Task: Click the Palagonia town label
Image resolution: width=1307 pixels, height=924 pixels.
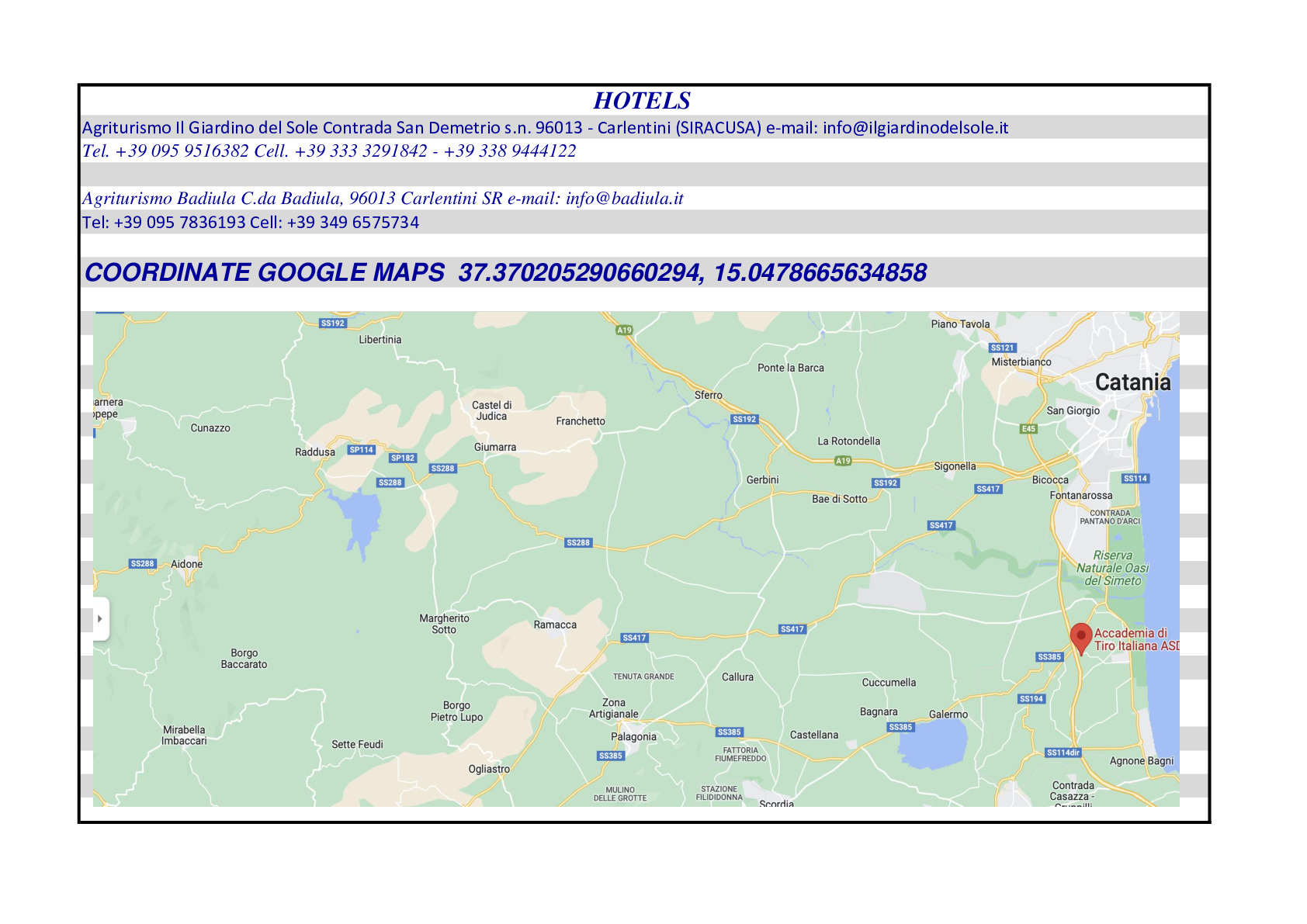Action: [x=633, y=737]
